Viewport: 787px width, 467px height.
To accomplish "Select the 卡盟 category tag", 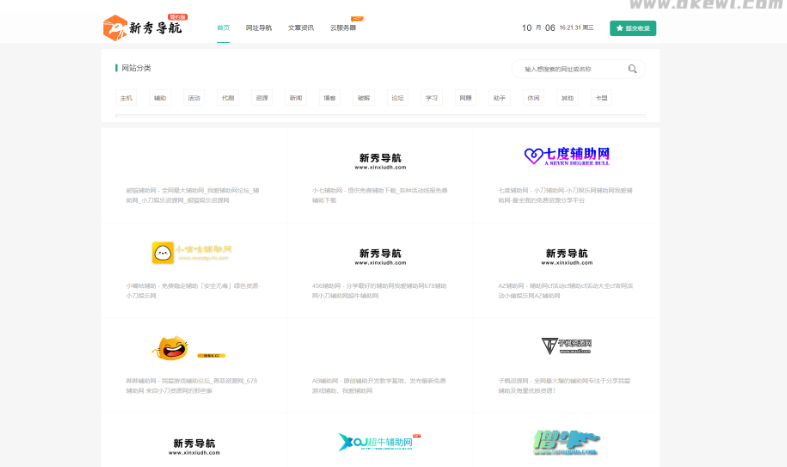I will click(600, 98).
